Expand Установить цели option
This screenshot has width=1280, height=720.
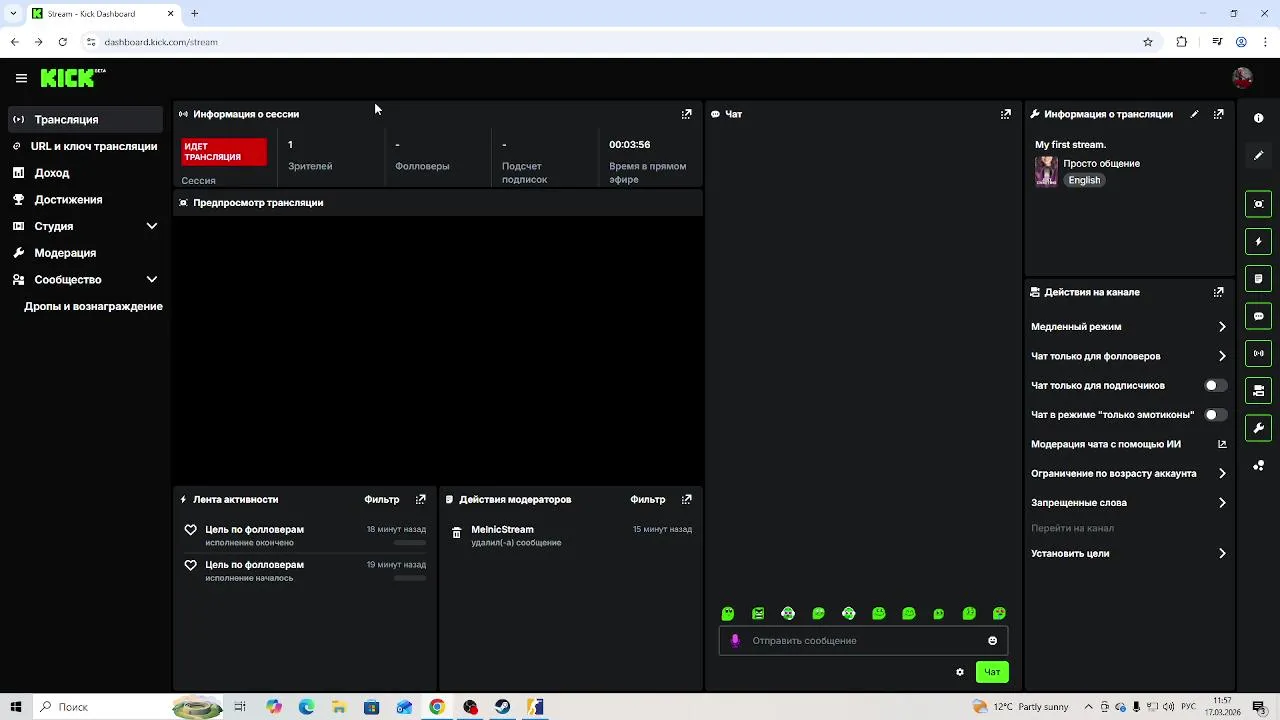point(1128,553)
